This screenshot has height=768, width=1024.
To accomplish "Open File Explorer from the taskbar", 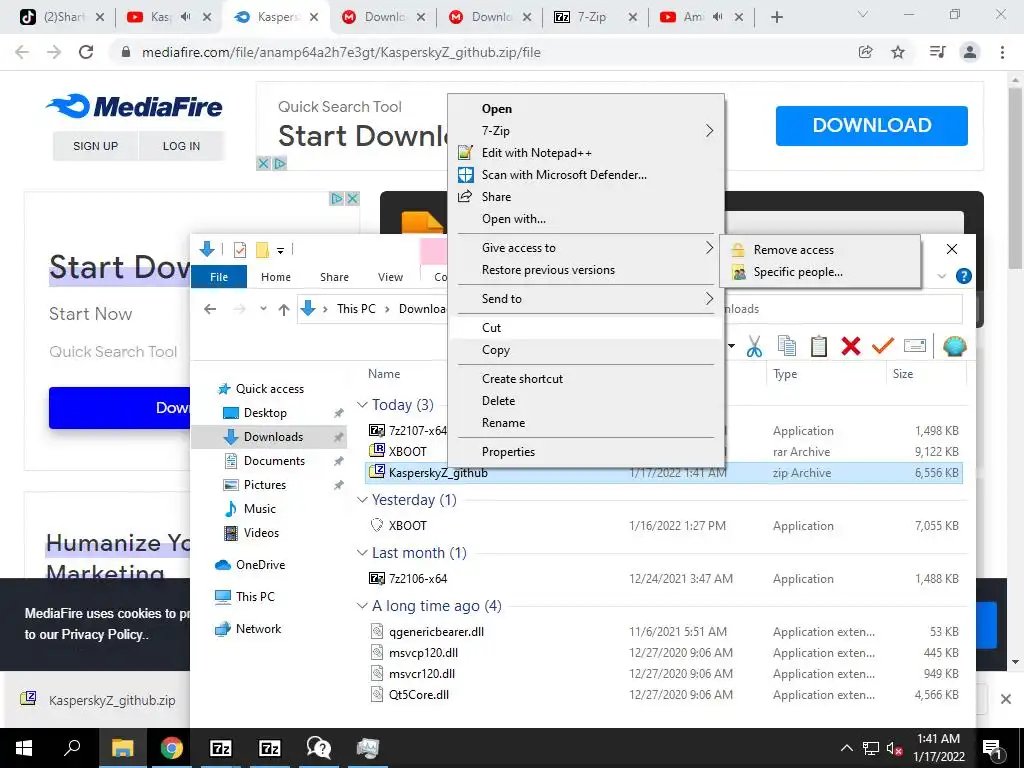I will (x=122, y=748).
